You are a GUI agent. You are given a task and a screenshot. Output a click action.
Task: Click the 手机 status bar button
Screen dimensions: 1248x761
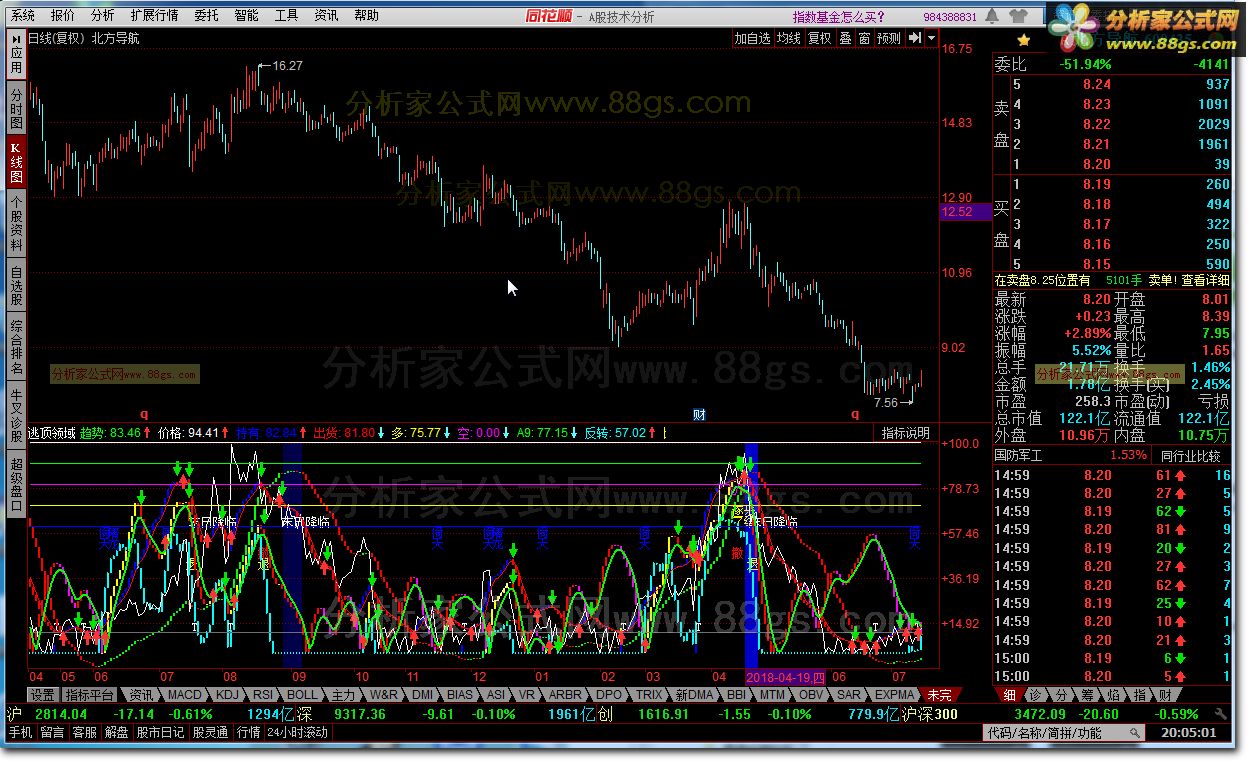tap(20, 732)
